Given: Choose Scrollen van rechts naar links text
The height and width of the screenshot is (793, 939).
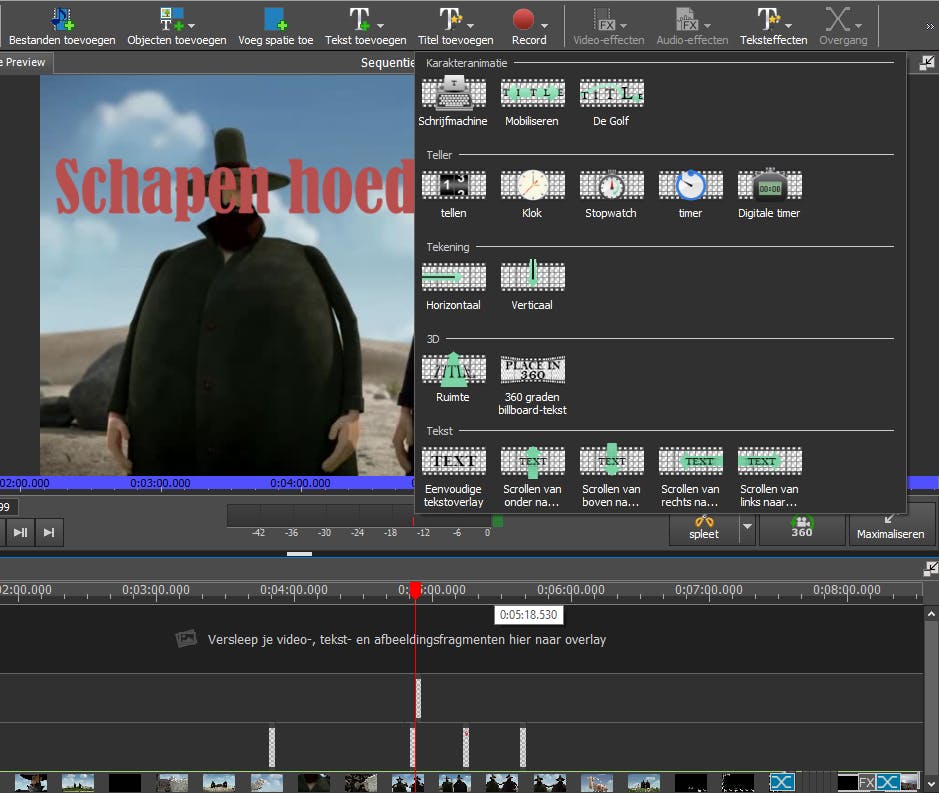Looking at the screenshot, I should pyautogui.click(x=690, y=477).
